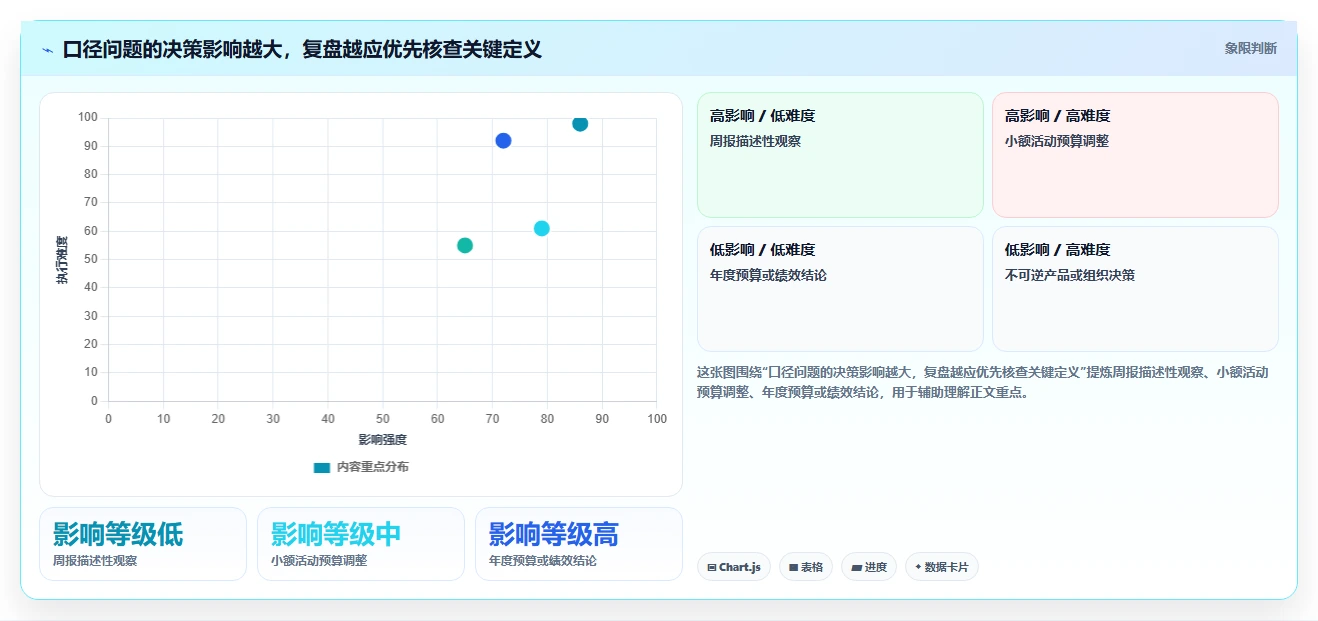Open the 低影响 / 高难度 quadrant card

coord(1135,289)
